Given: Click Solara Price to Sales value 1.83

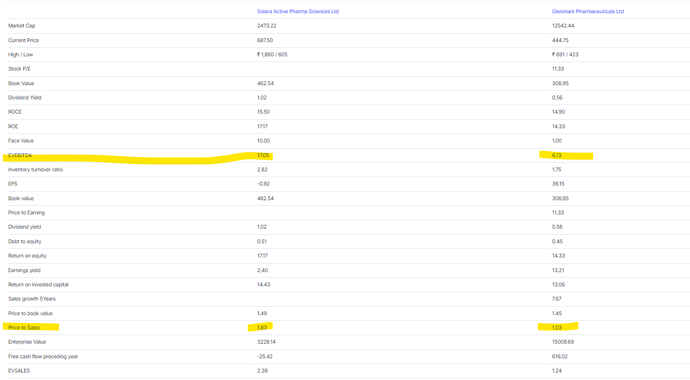Looking at the screenshot, I should (x=262, y=328).
